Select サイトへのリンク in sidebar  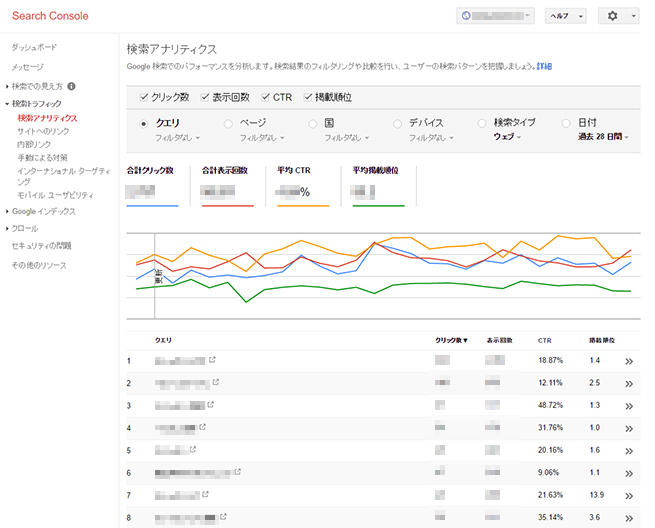coord(43,131)
